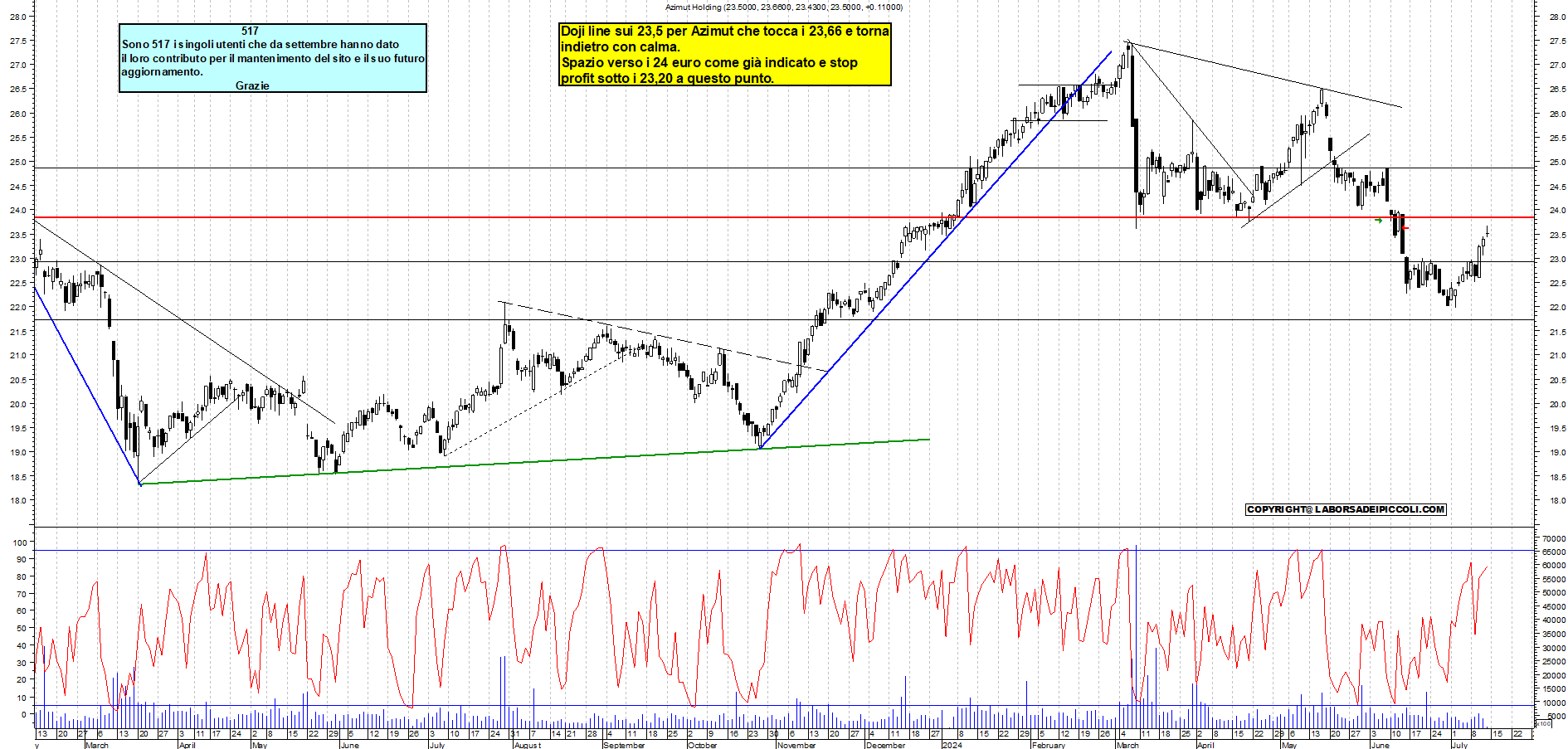The height and width of the screenshot is (749, 1568).
Task: Click the 21.5 value on the right price axis
Action: coord(1557,332)
